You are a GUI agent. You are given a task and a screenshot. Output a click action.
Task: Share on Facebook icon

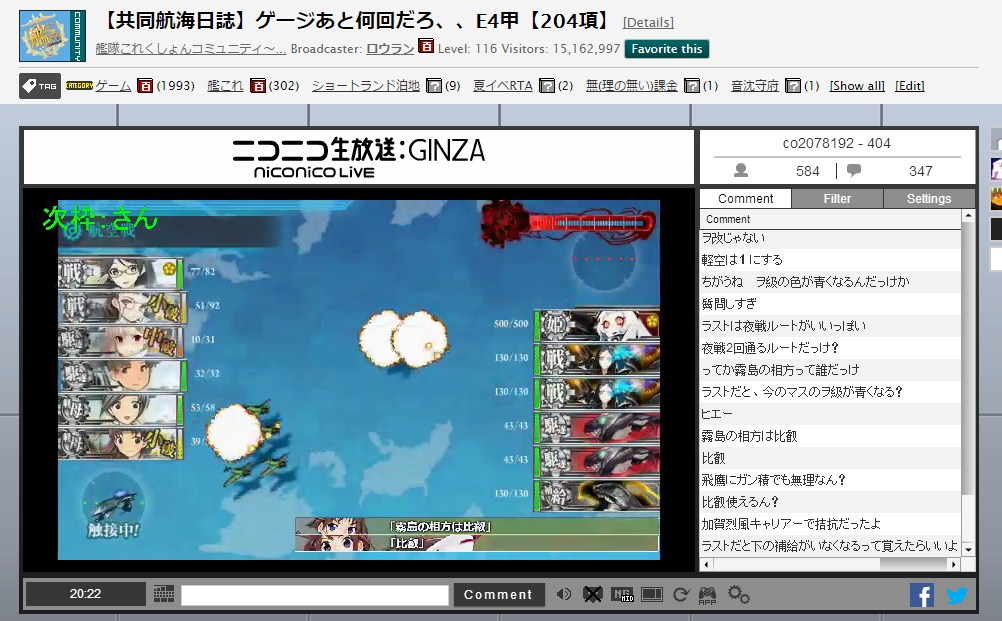[x=922, y=595]
